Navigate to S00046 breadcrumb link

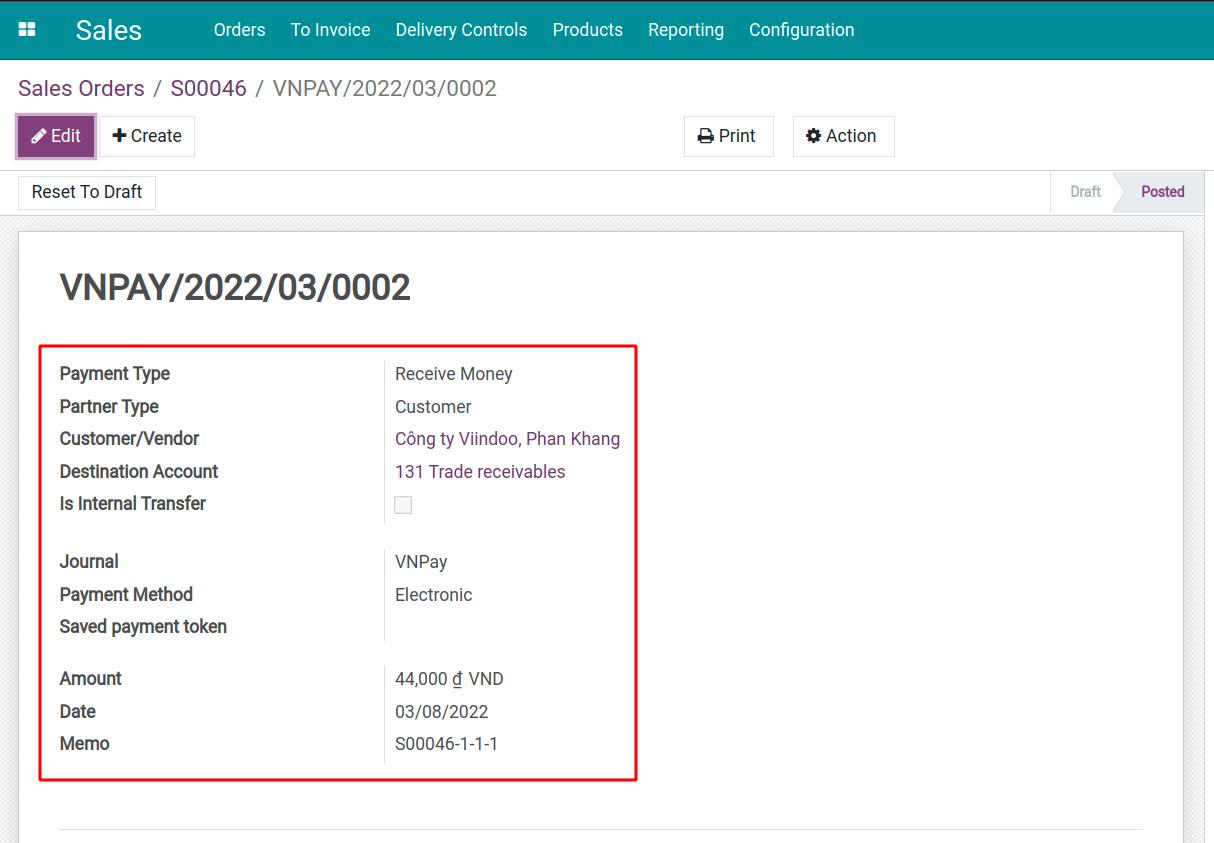pos(208,88)
